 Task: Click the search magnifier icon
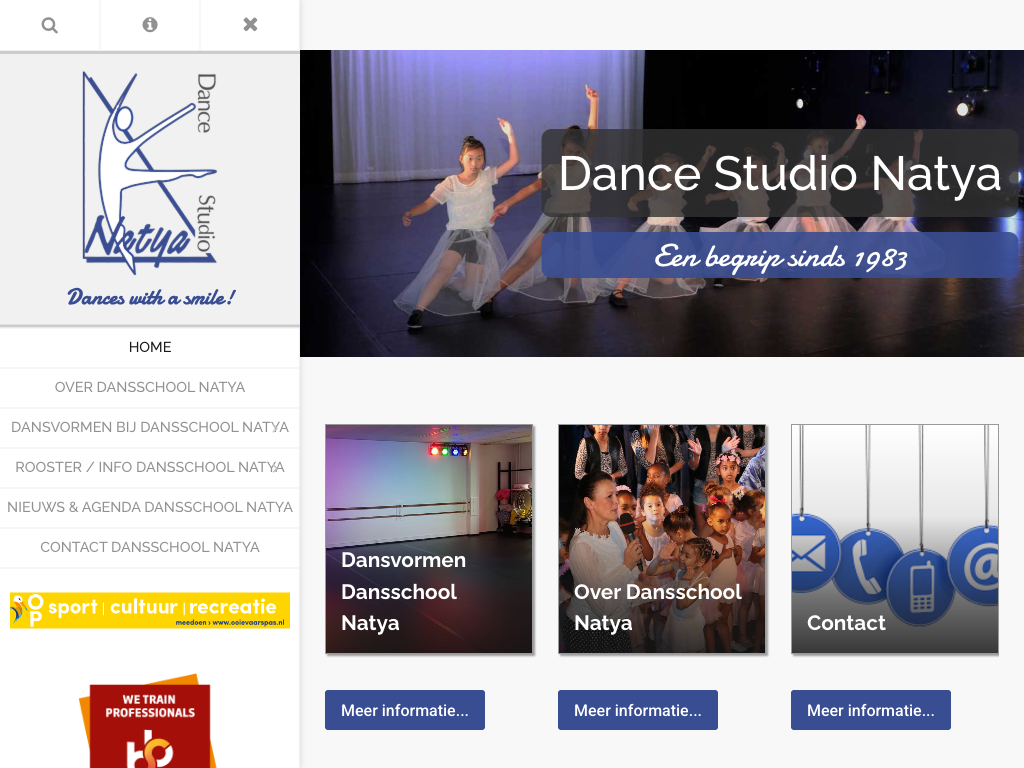pos(49,25)
